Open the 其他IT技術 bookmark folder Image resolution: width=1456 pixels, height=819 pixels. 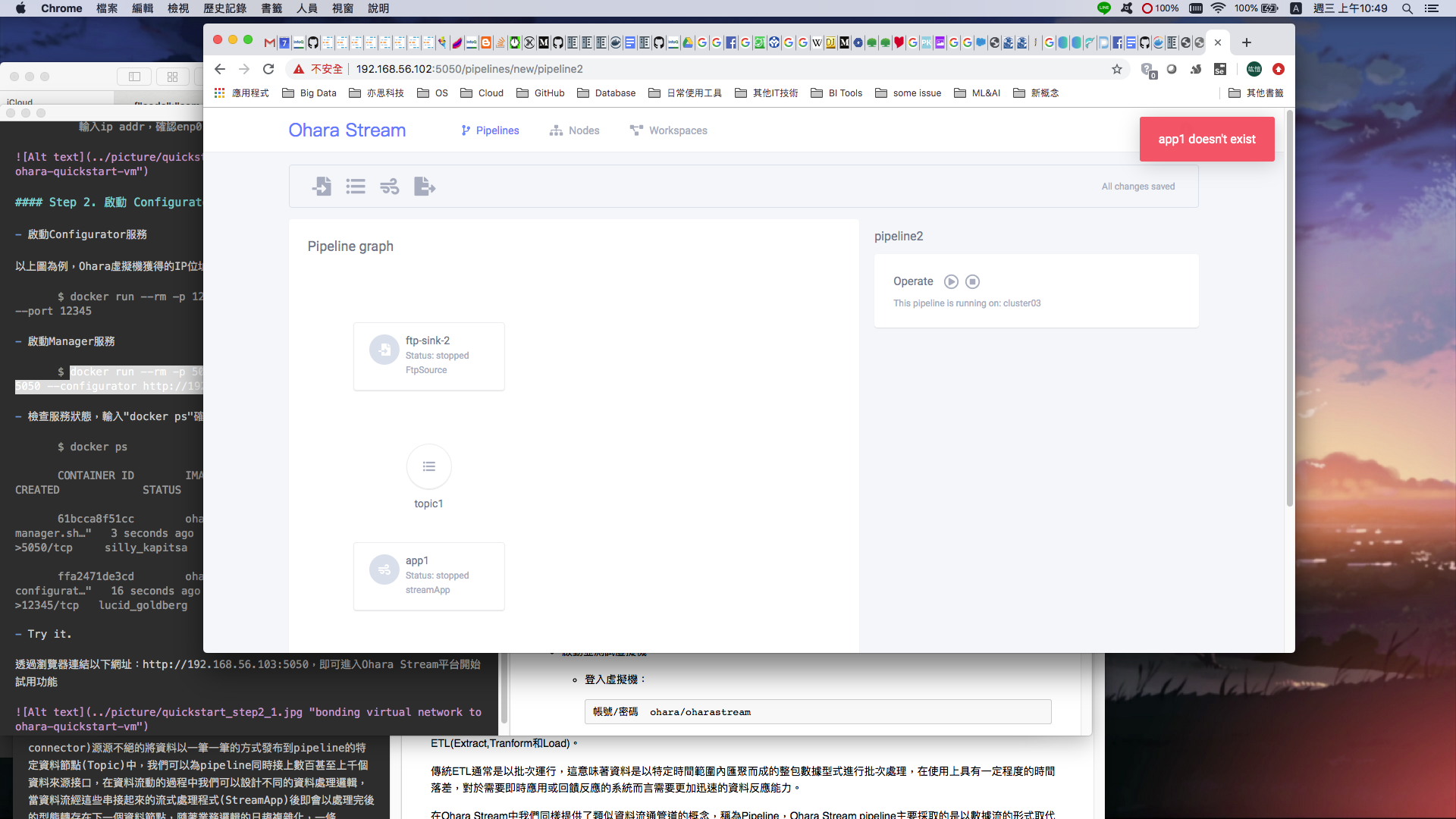[767, 93]
